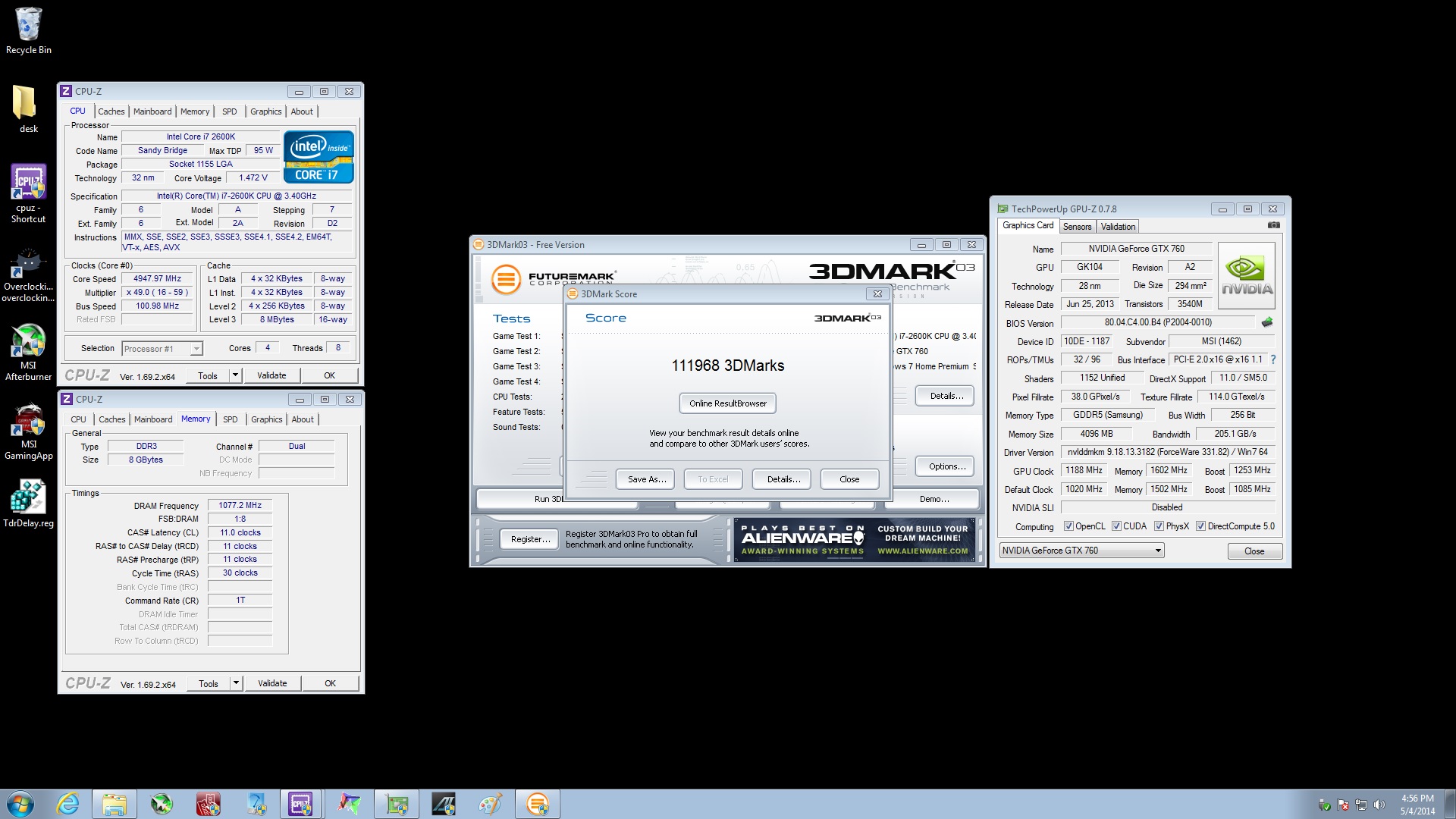Image resolution: width=1456 pixels, height=819 pixels.
Task: Toggle the OpenCL checkbox in GPU-Z
Action: [1068, 526]
